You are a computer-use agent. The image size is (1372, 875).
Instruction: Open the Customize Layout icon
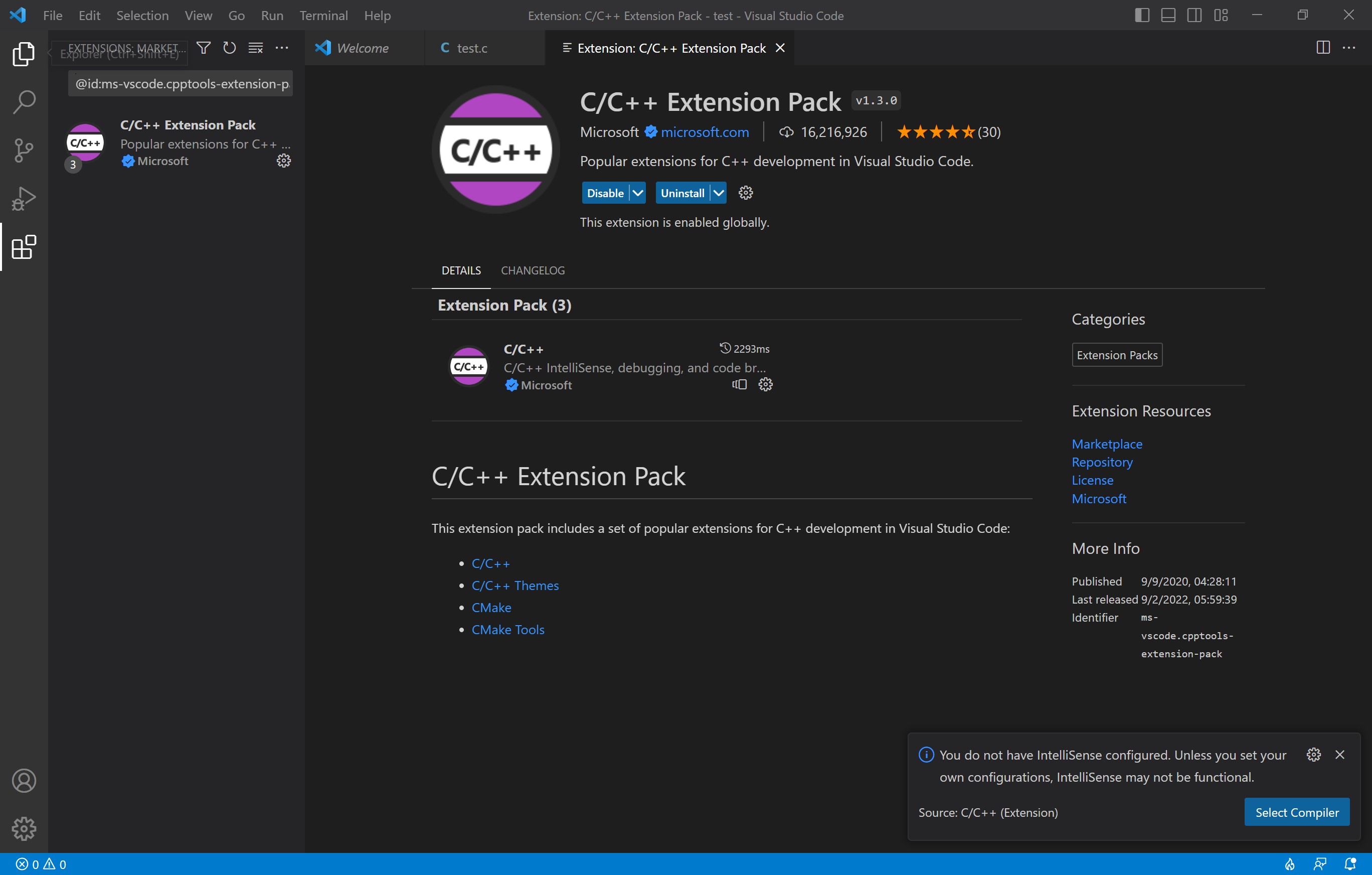tap(1221, 16)
